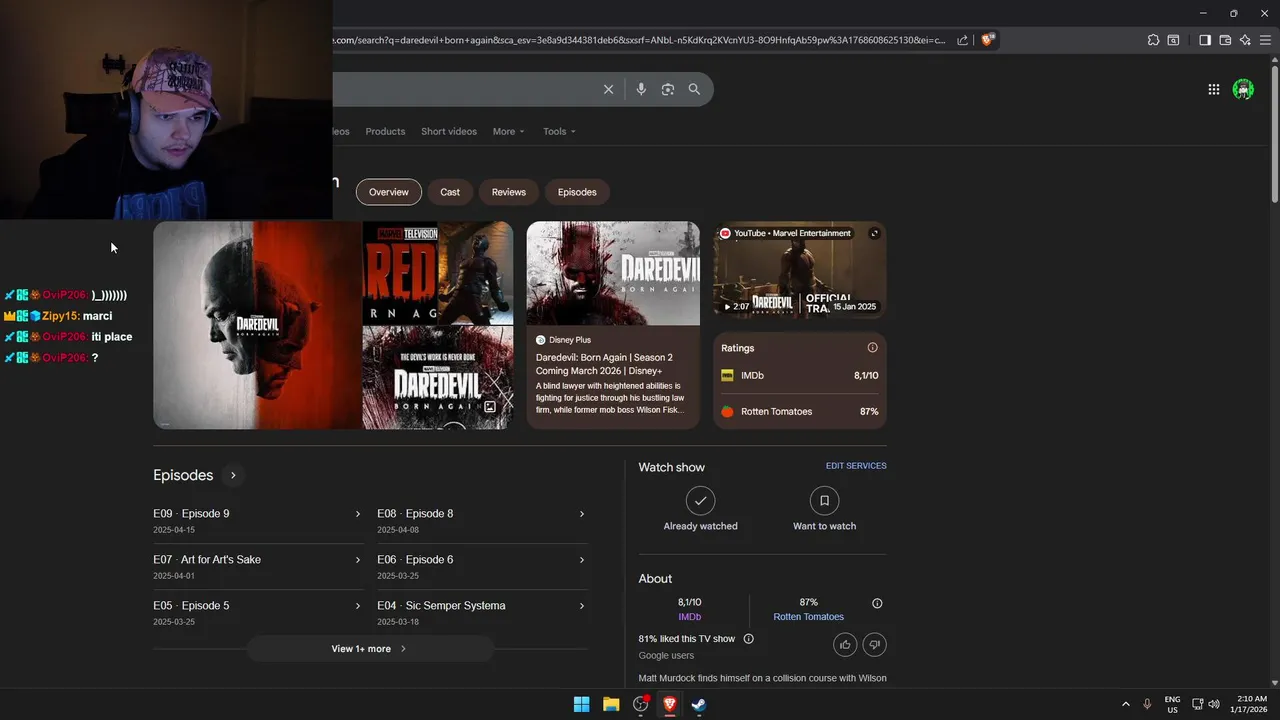Click info icon beside Rotten Tomatoes 87%
1280x720 pixels.
pyautogui.click(x=877, y=603)
